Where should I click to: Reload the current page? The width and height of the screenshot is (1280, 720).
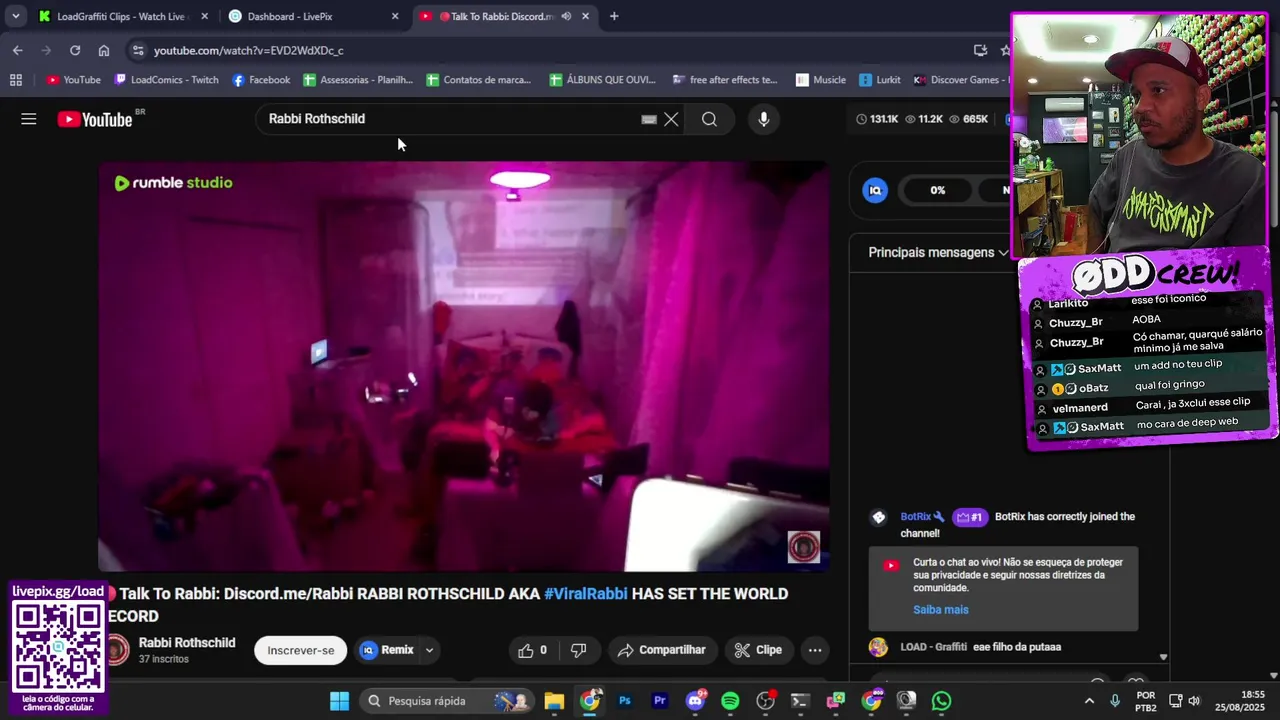tap(75, 50)
